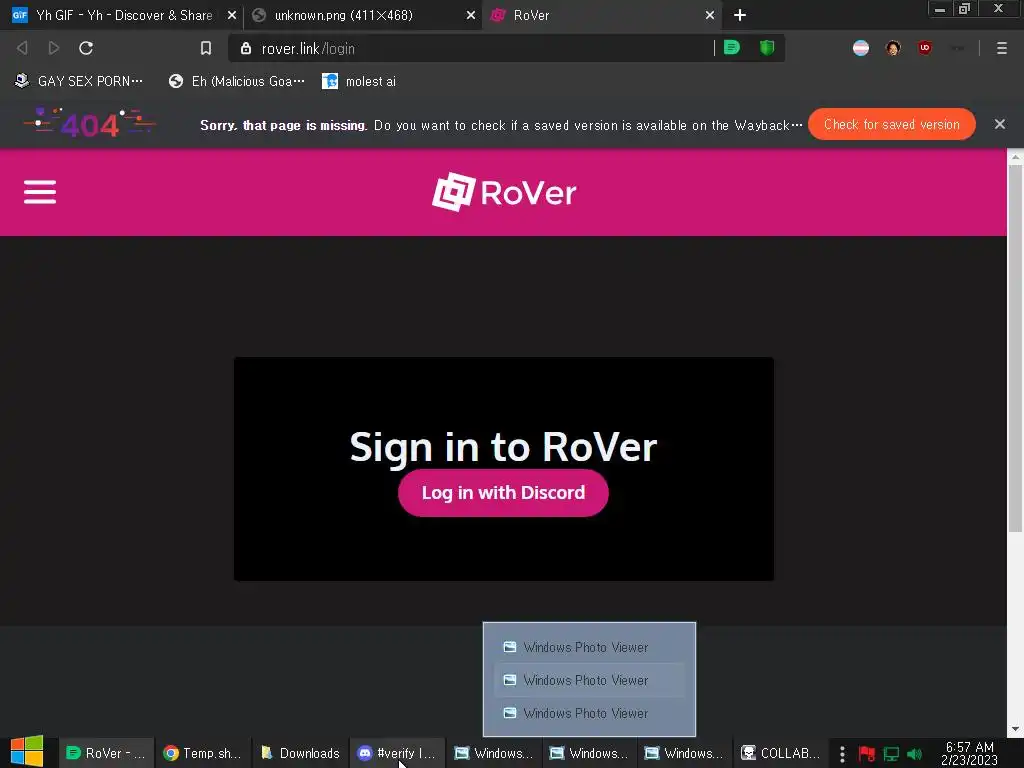Open Windows Start menu
1024x768 pixels.
27,752
